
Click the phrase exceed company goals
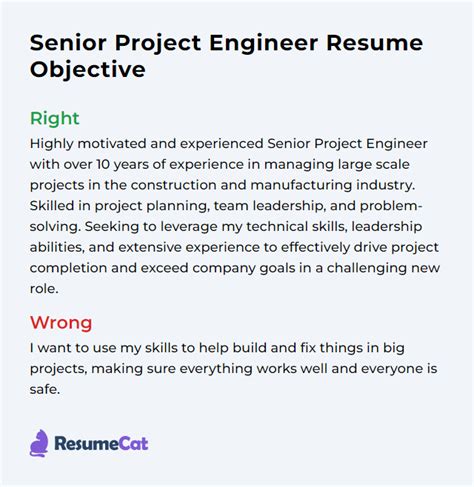click(x=218, y=268)
